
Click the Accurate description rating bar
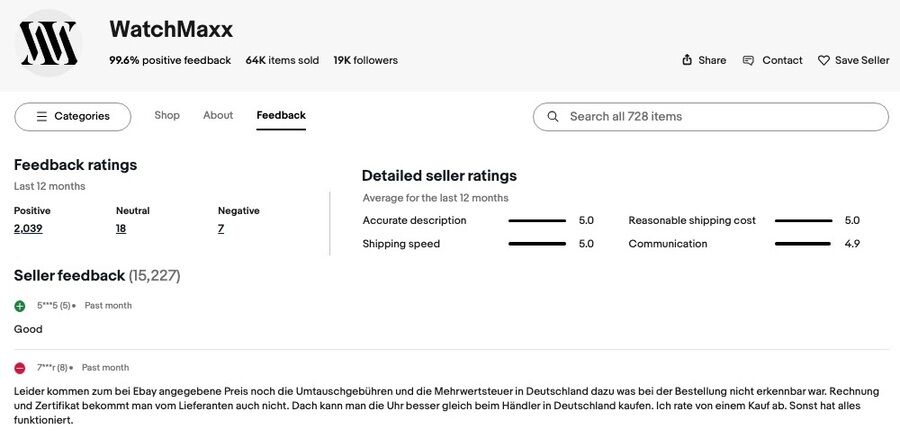(537, 221)
